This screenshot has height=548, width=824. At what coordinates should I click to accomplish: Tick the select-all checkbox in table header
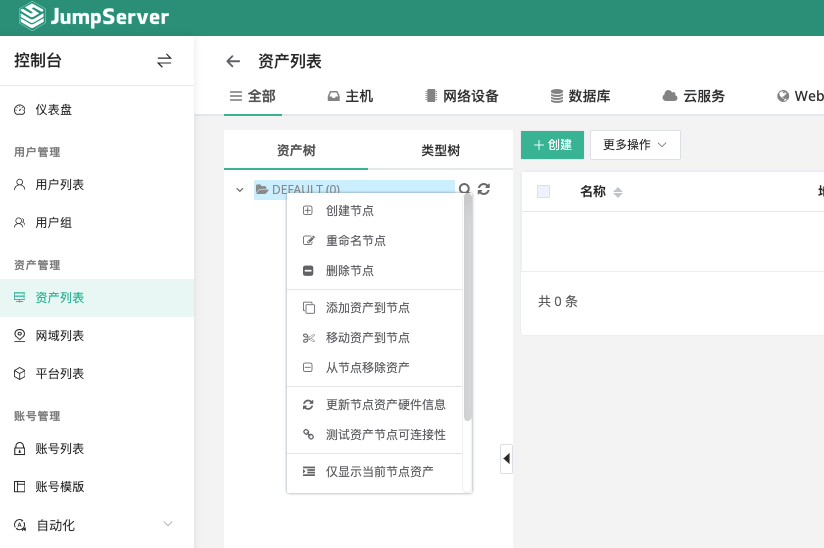pos(543,192)
